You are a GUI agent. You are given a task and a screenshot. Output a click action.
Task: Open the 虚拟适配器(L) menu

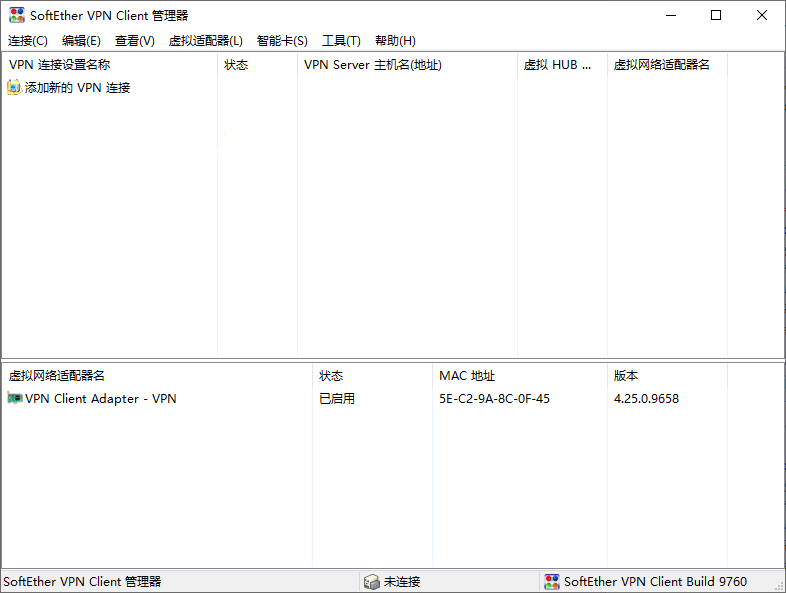click(x=206, y=41)
